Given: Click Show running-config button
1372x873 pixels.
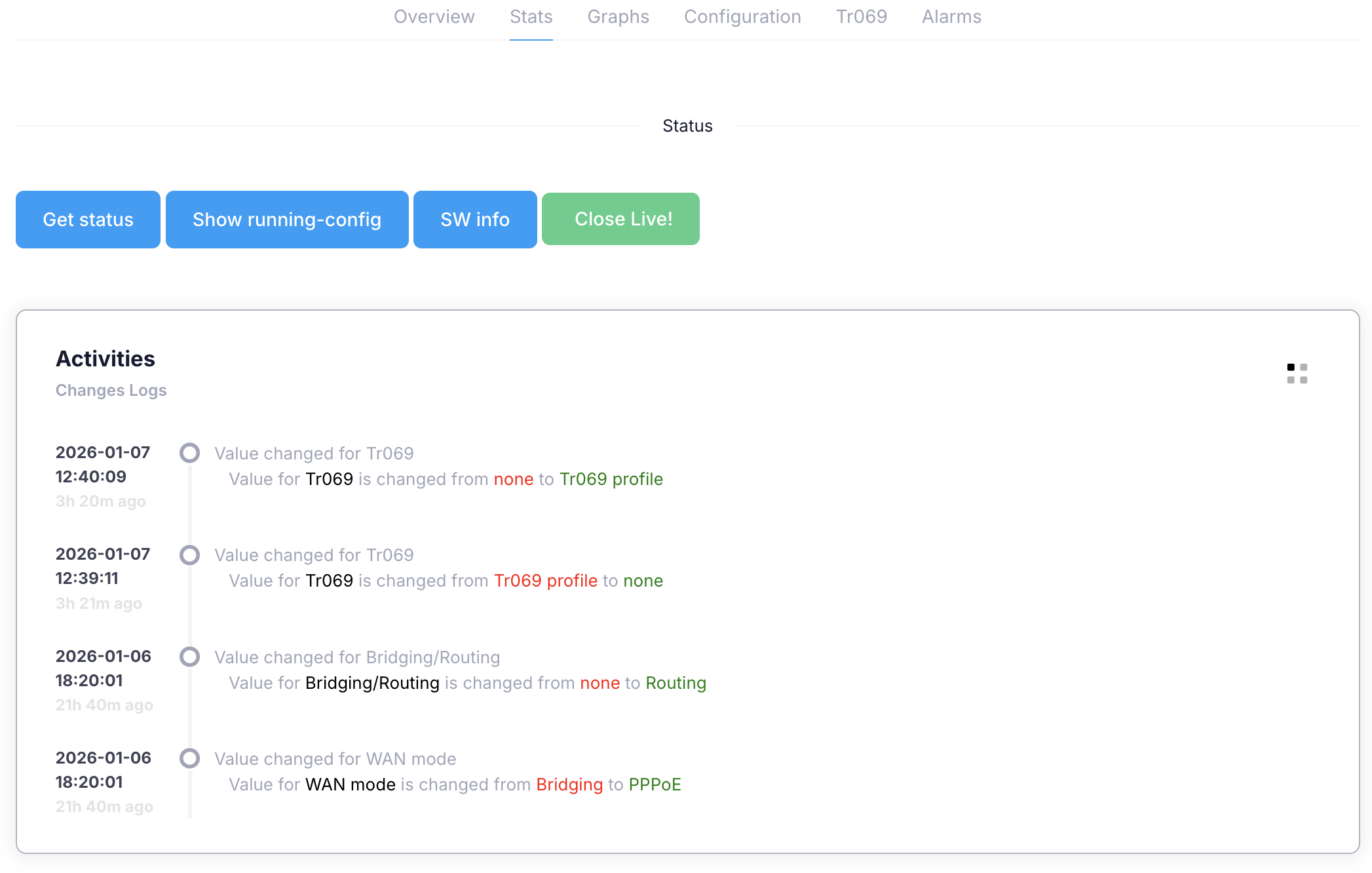Looking at the screenshot, I should click(x=287, y=220).
